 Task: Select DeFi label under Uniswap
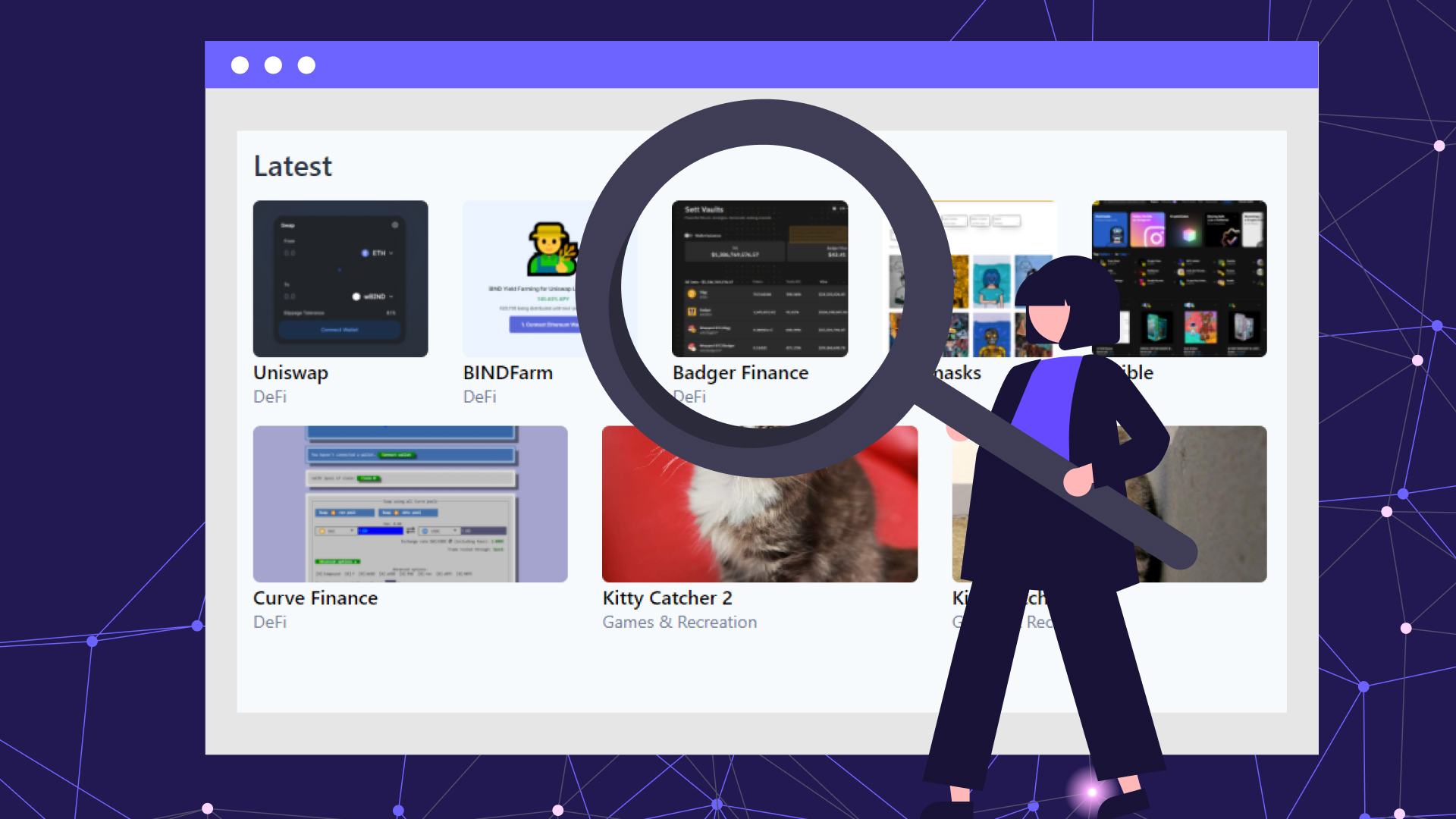(270, 397)
